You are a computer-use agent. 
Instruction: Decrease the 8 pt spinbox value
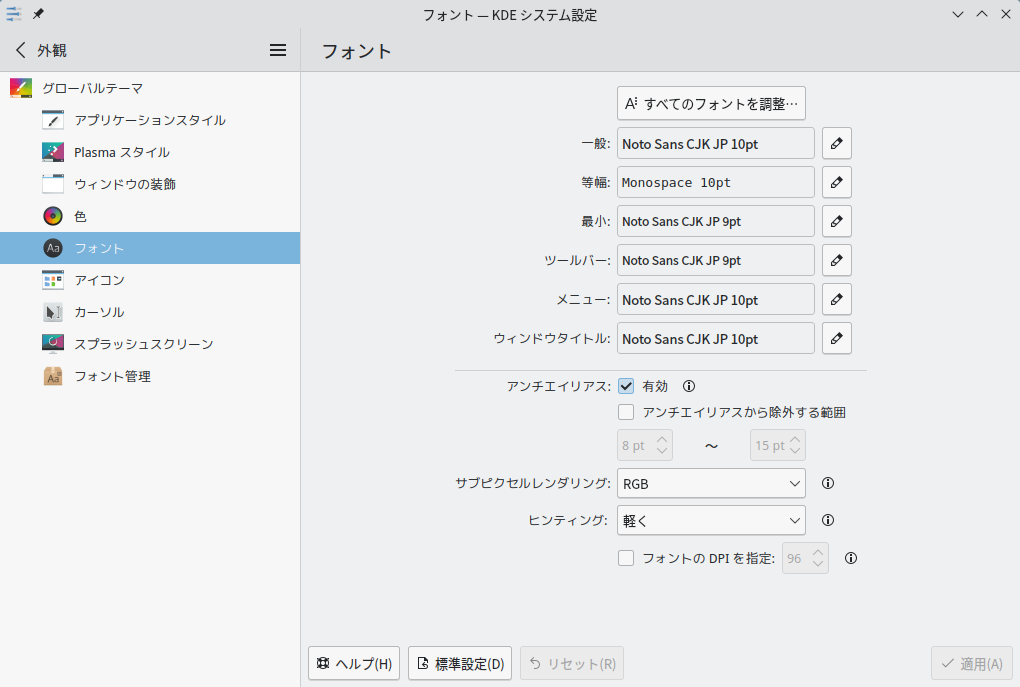[662, 451]
